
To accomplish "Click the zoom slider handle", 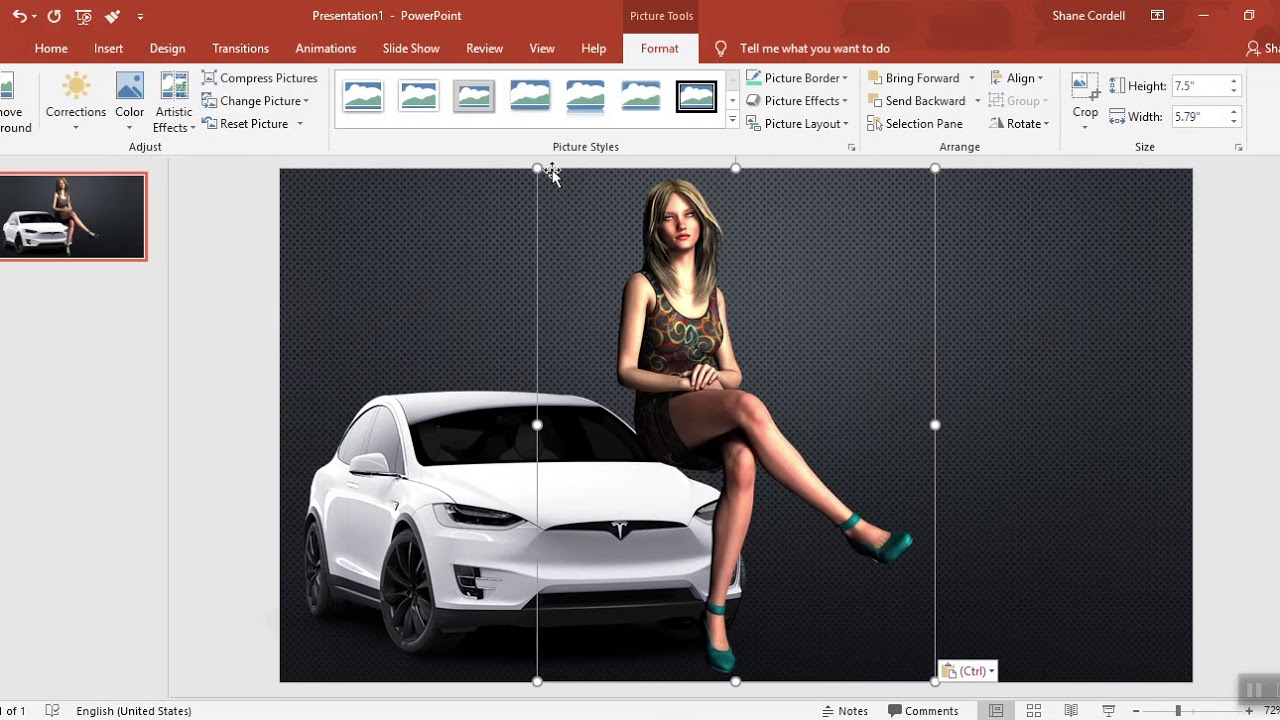I will coord(1178,711).
